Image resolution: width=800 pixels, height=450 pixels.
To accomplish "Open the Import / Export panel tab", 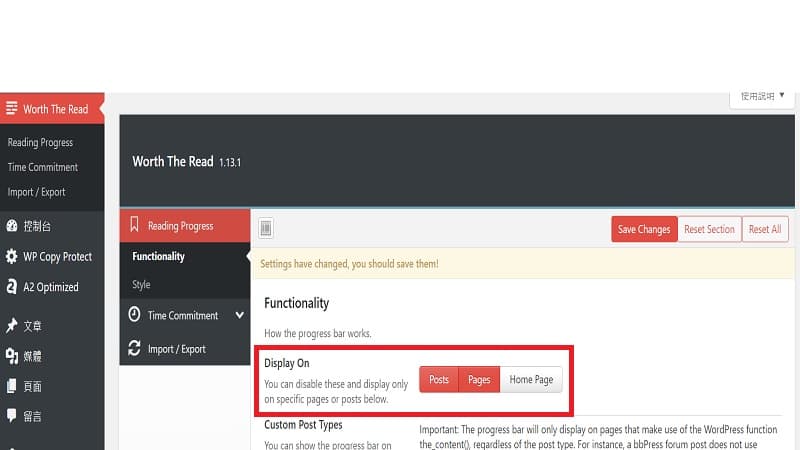I will click(x=176, y=349).
